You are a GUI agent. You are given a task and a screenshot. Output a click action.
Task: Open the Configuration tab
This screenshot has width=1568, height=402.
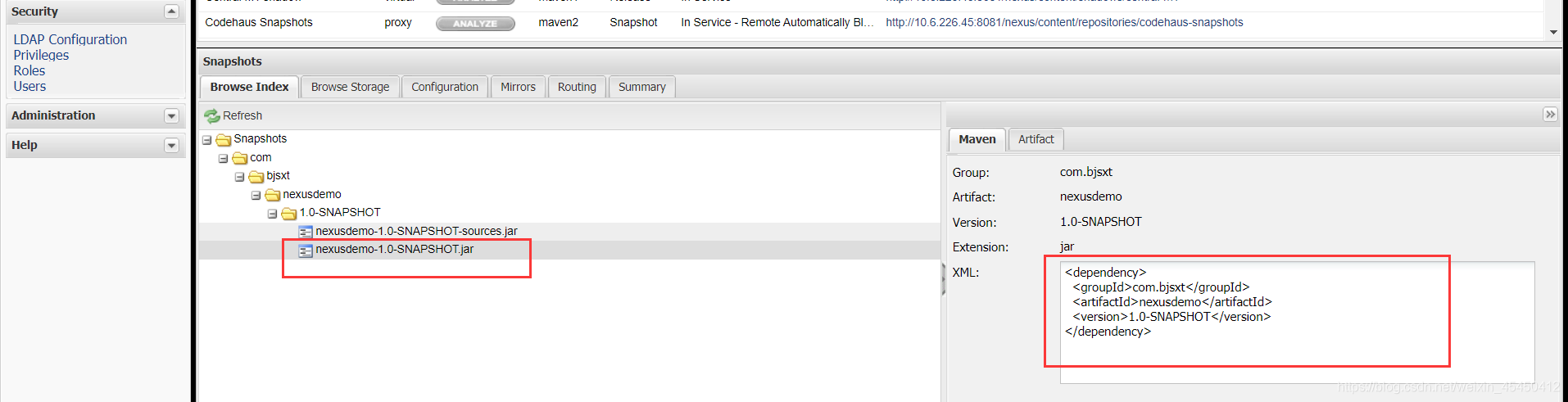click(x=445, y=87)
